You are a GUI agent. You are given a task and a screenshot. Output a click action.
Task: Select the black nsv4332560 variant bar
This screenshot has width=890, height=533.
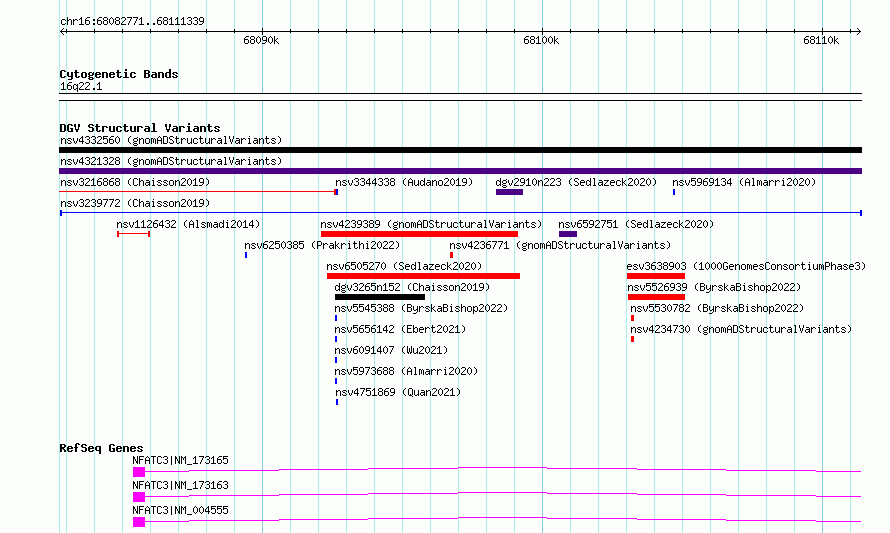tap(460, 150)
